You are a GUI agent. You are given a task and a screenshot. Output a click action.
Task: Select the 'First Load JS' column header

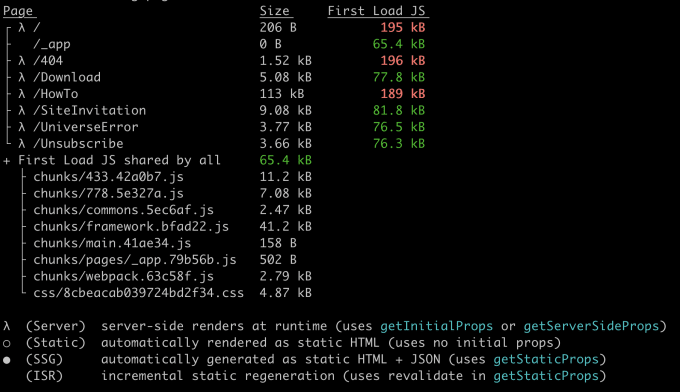[x=376, y=11]
